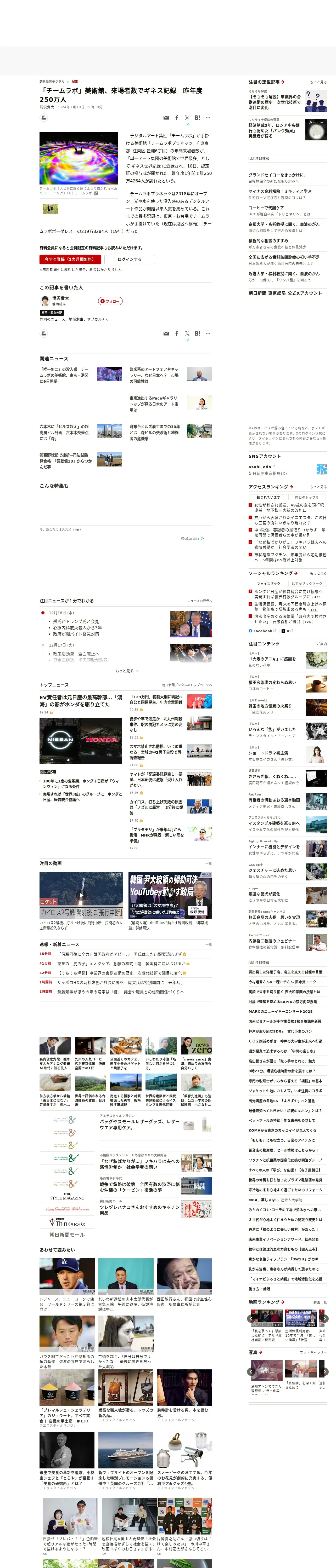The width and height of the screenshot is (336, 1568).
Task: Open 働き方・就活 sidebar link
Action: point(259,1289)
